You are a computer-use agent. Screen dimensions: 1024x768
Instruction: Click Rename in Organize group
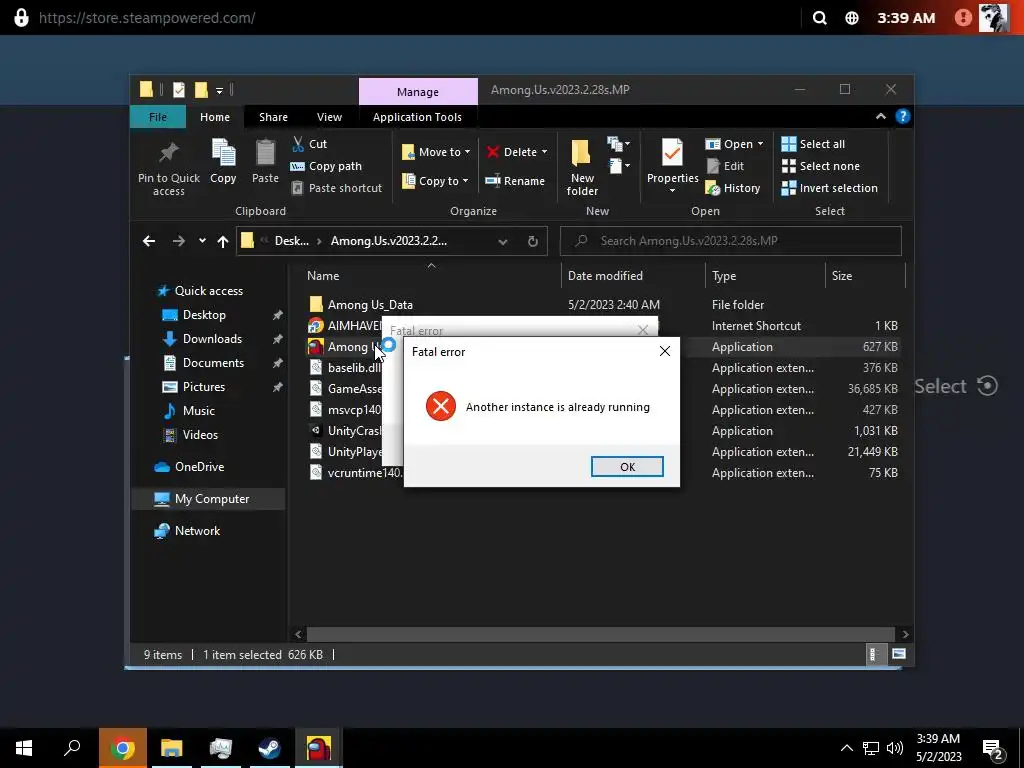pos(515,181)
